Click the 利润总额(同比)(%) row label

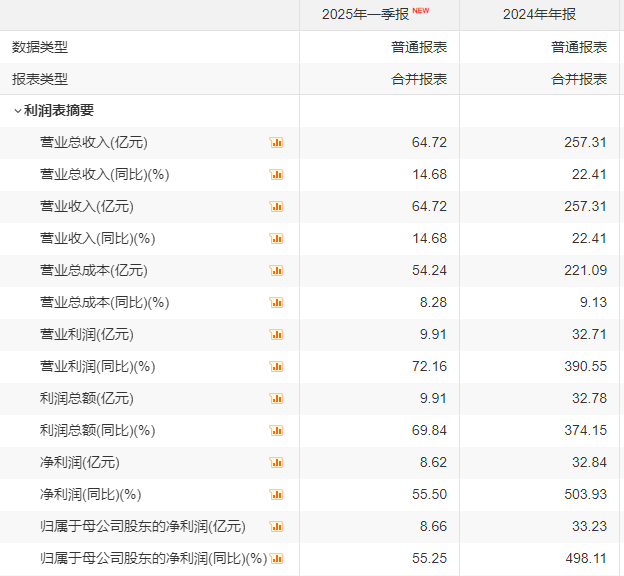(x=97, y=430)
